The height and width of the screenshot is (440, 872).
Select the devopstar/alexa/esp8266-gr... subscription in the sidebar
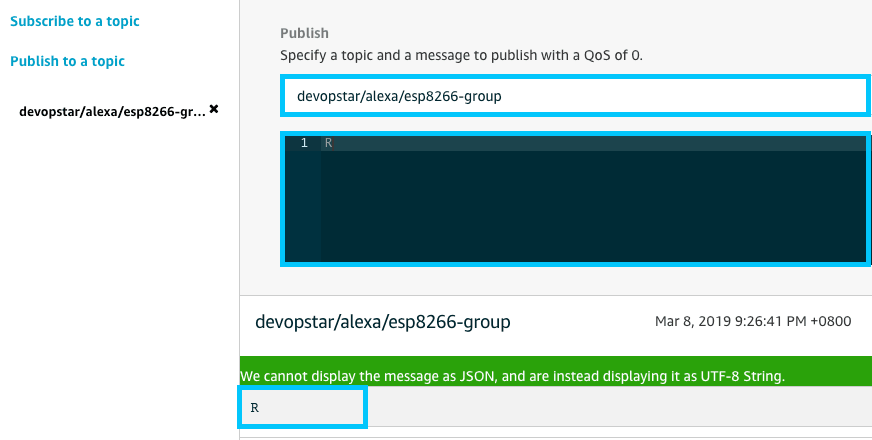(x=112, y=111)
